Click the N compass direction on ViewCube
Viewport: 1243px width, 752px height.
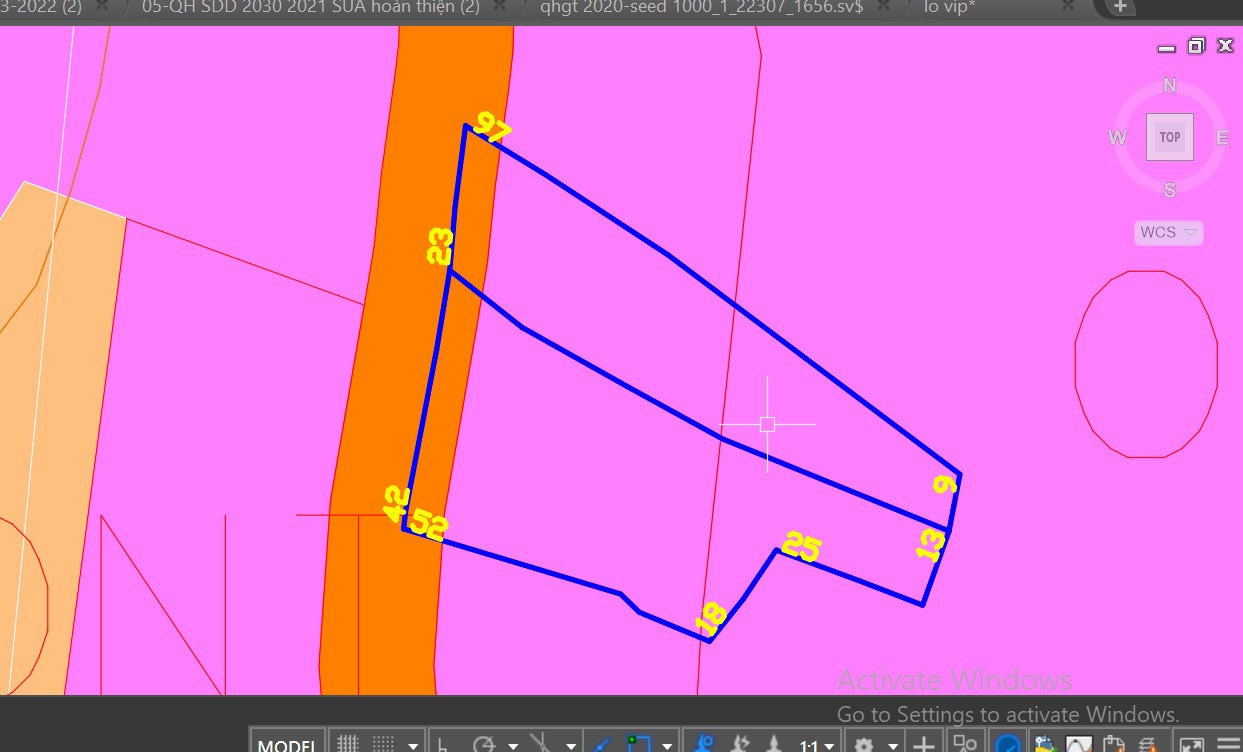pos(1169,86)
